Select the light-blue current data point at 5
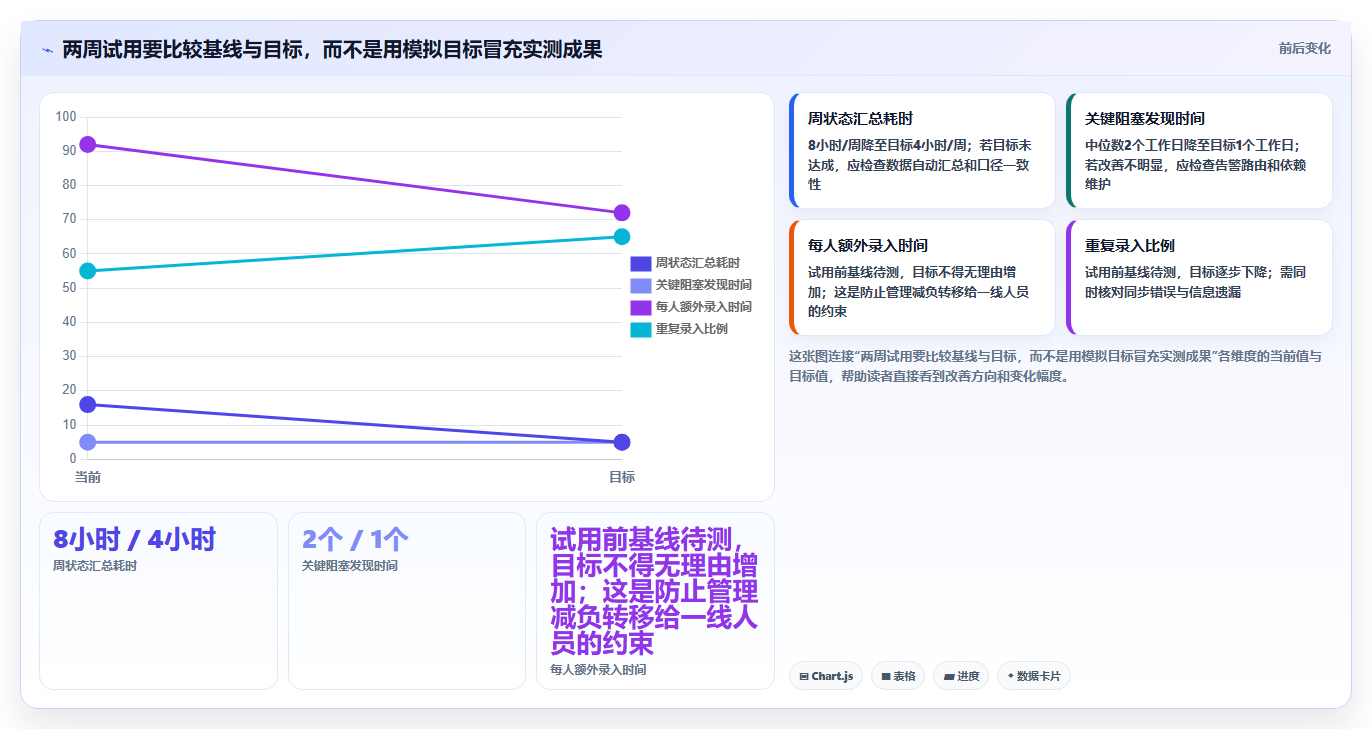 click(x=88, y=442)
